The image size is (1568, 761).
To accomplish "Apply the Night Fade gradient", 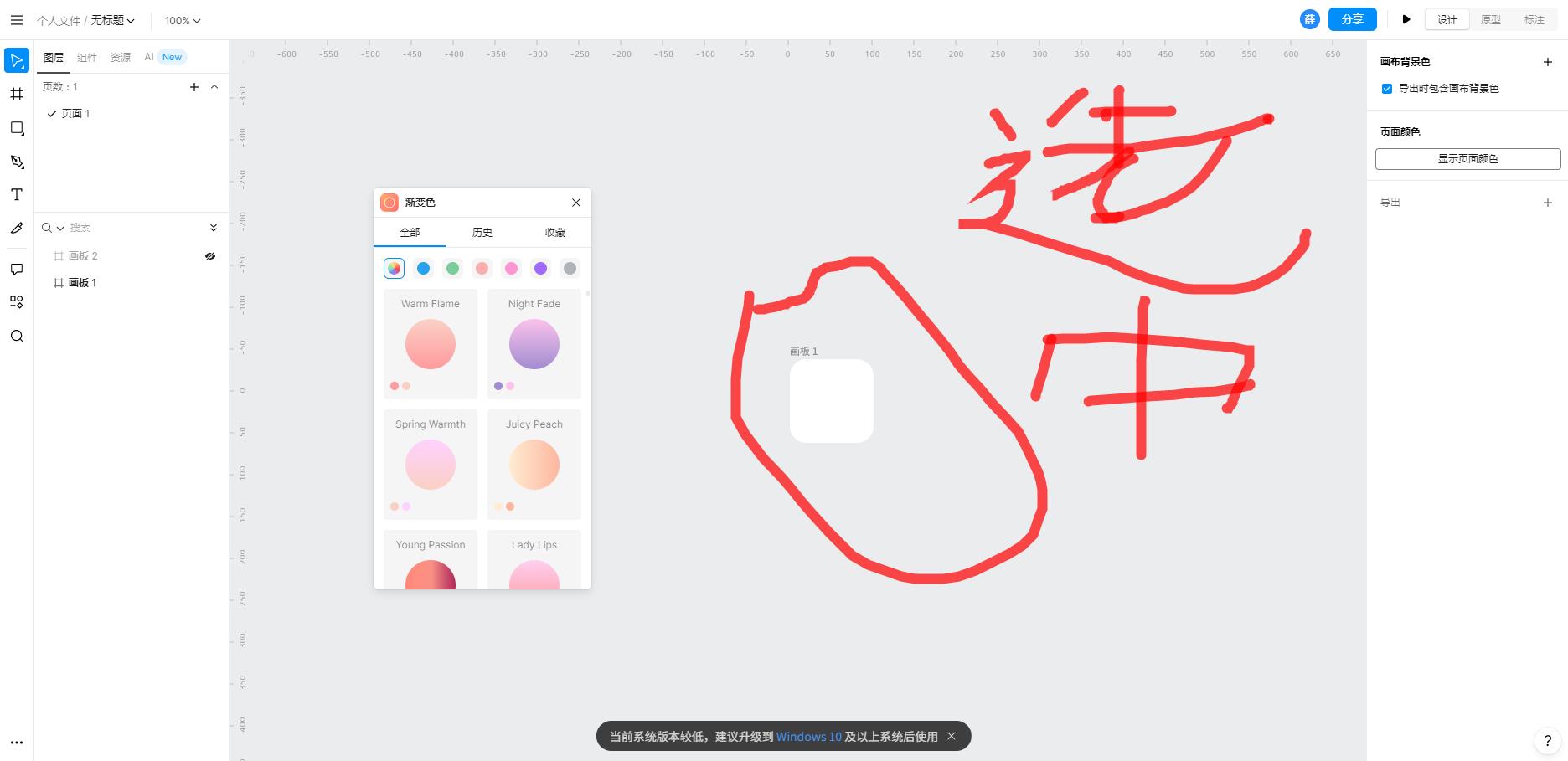I will (534, 343).
